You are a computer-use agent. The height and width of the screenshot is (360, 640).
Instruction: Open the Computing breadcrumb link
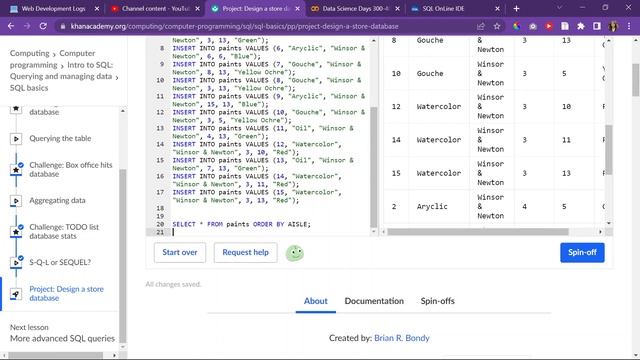(29, 53)
